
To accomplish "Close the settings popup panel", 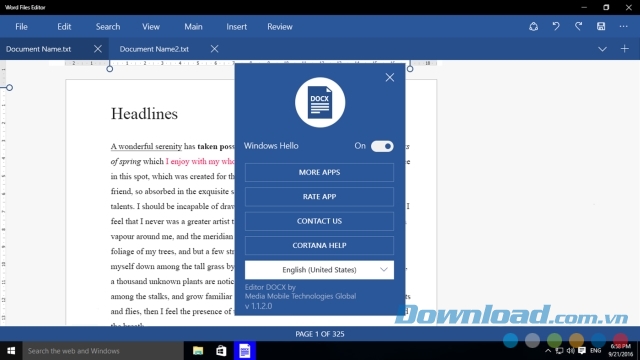I will (x=390, y=78).
